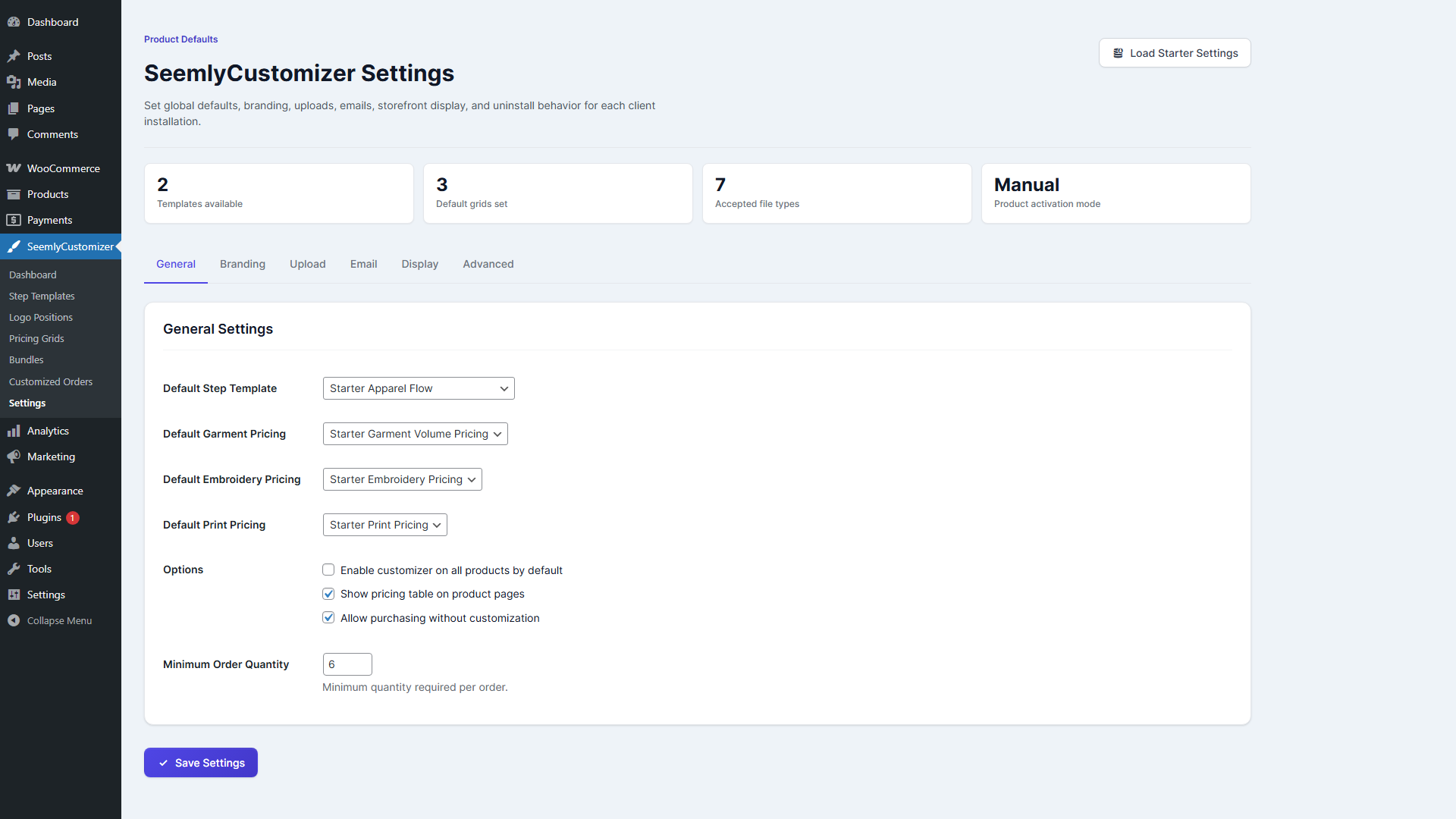
Task: Open Customized Orders submenu link
Action: click(51, 381)
